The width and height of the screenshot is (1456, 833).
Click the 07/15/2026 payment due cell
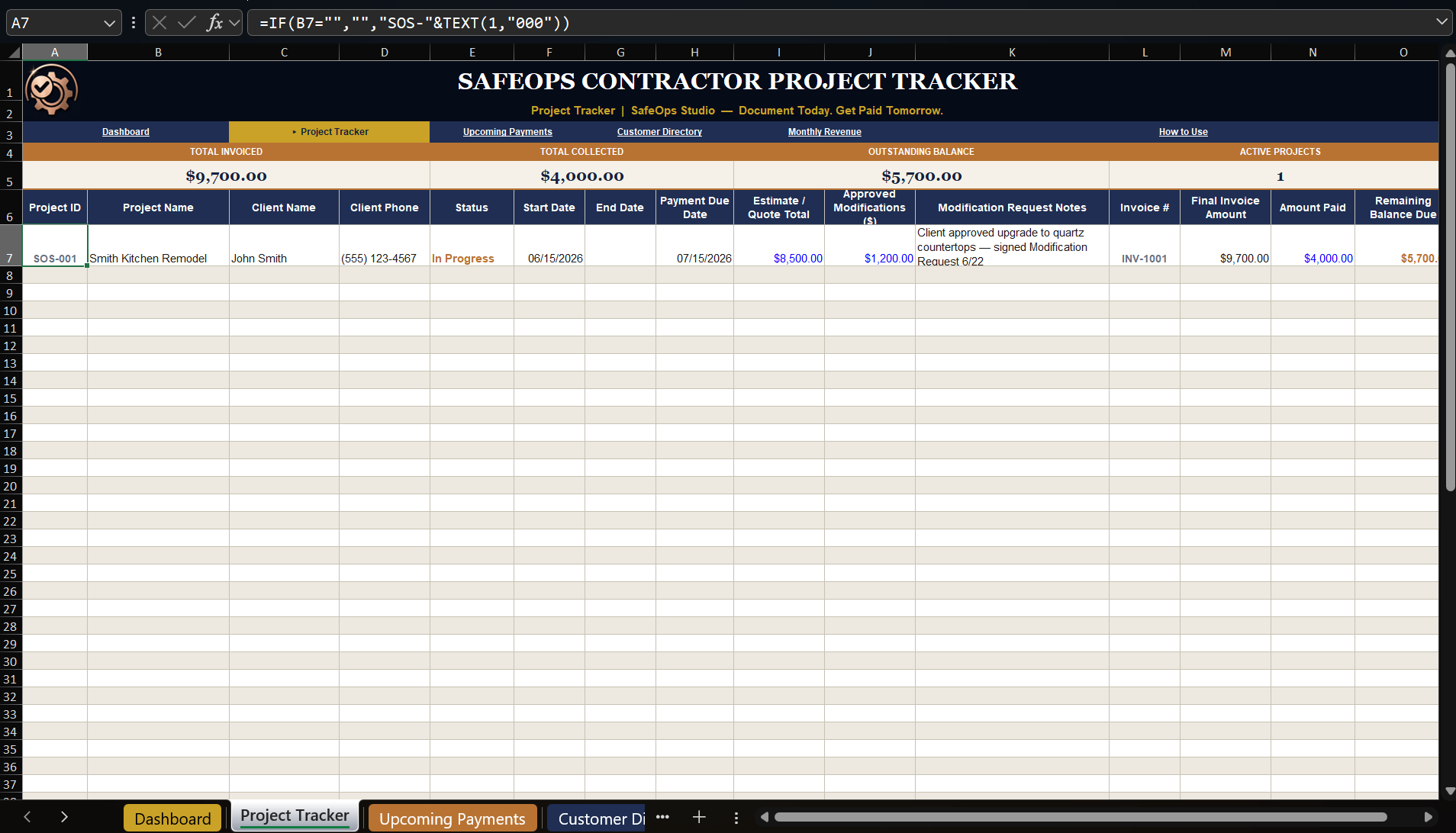pos(694,246)
